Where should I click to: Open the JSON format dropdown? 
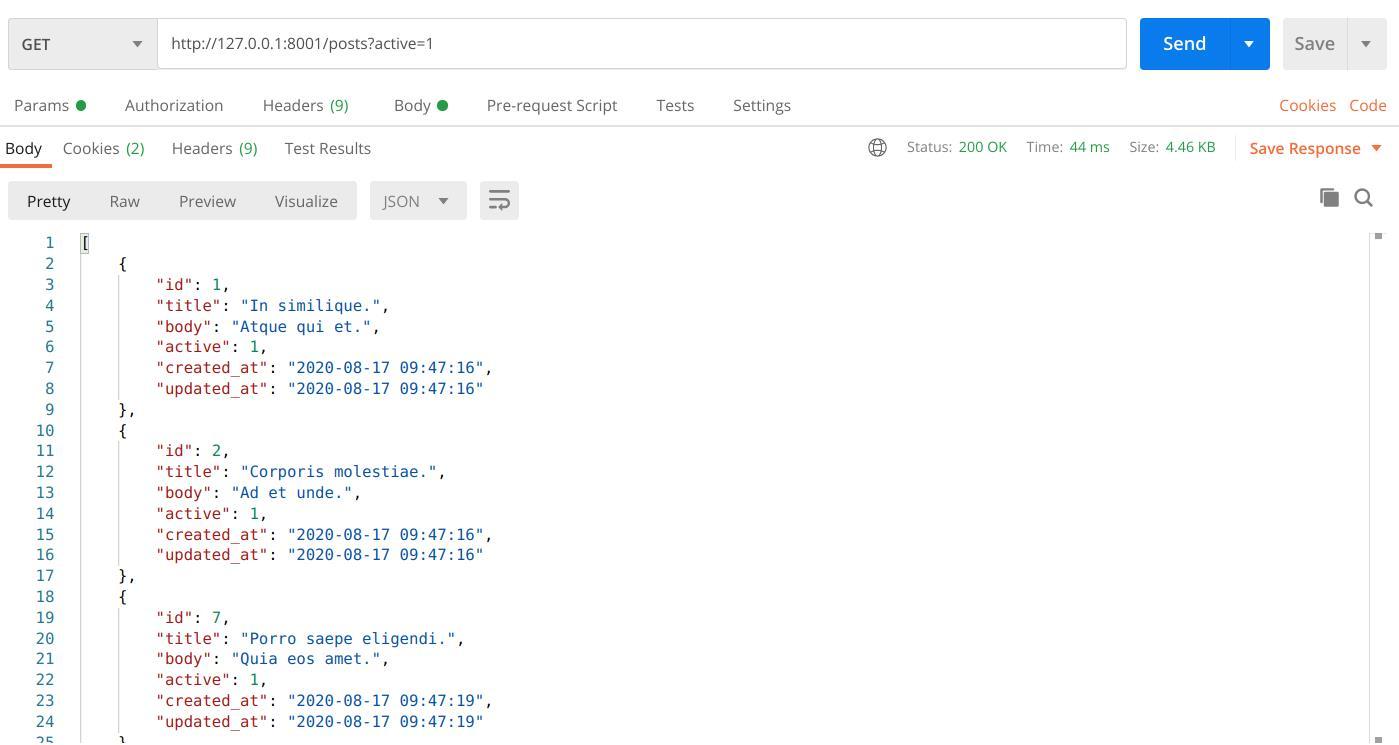tap(418, 201)
